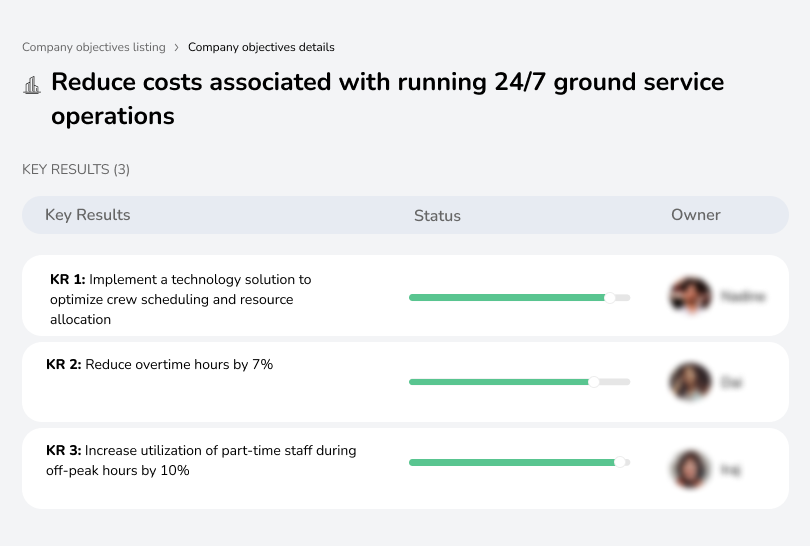Click the building icon beside the objective title
Viewport: 810px width, 546px height.
[32, 85]
